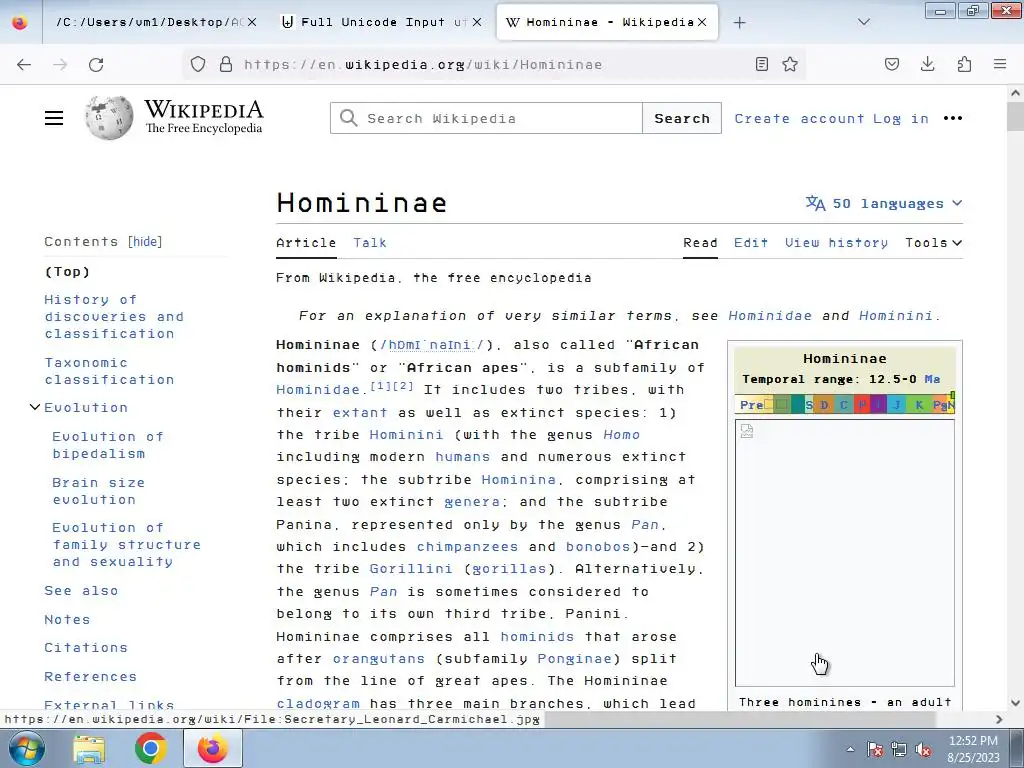Bookmark this page with the star icon
The image size is (1024, 768).
coord(790,64)
